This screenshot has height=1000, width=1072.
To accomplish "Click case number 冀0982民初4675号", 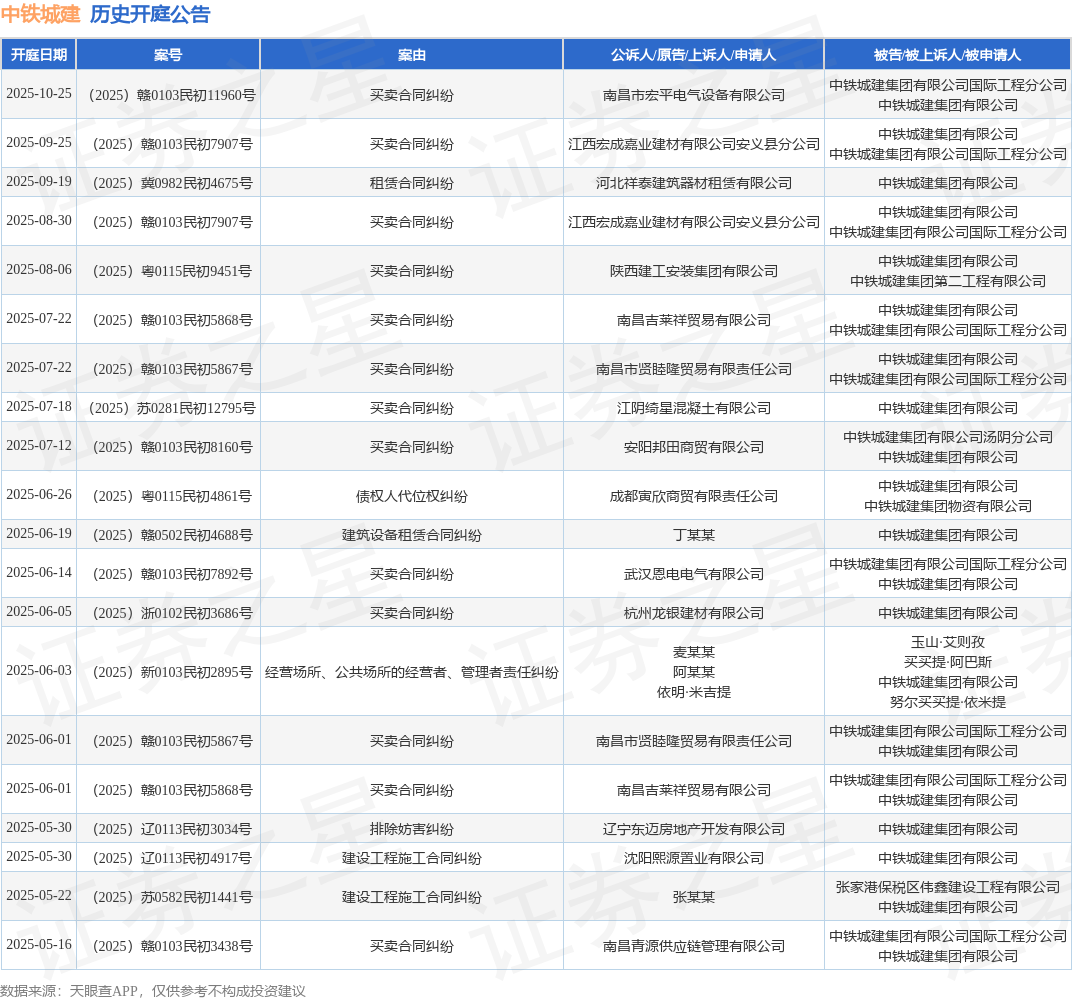I will [172, 183].
